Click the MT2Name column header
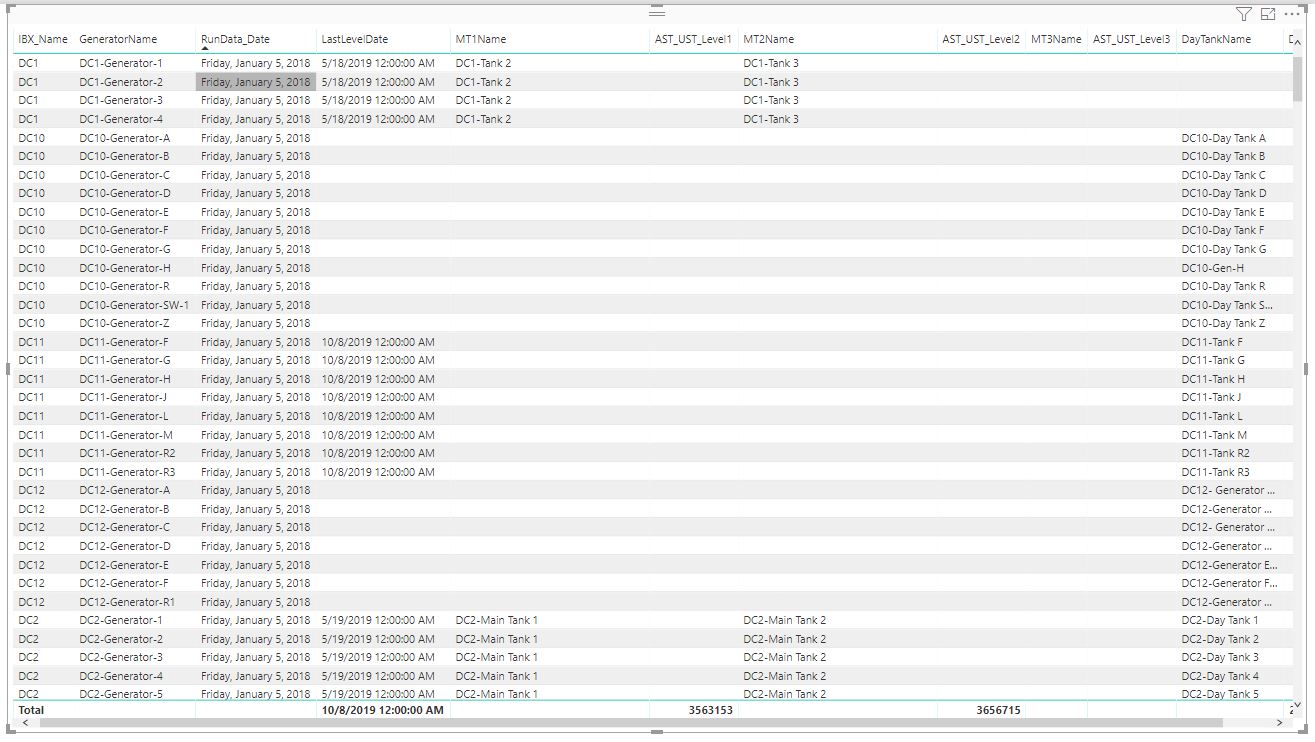Viewport: 1315px width, 742px height. (x=769, y=39)
